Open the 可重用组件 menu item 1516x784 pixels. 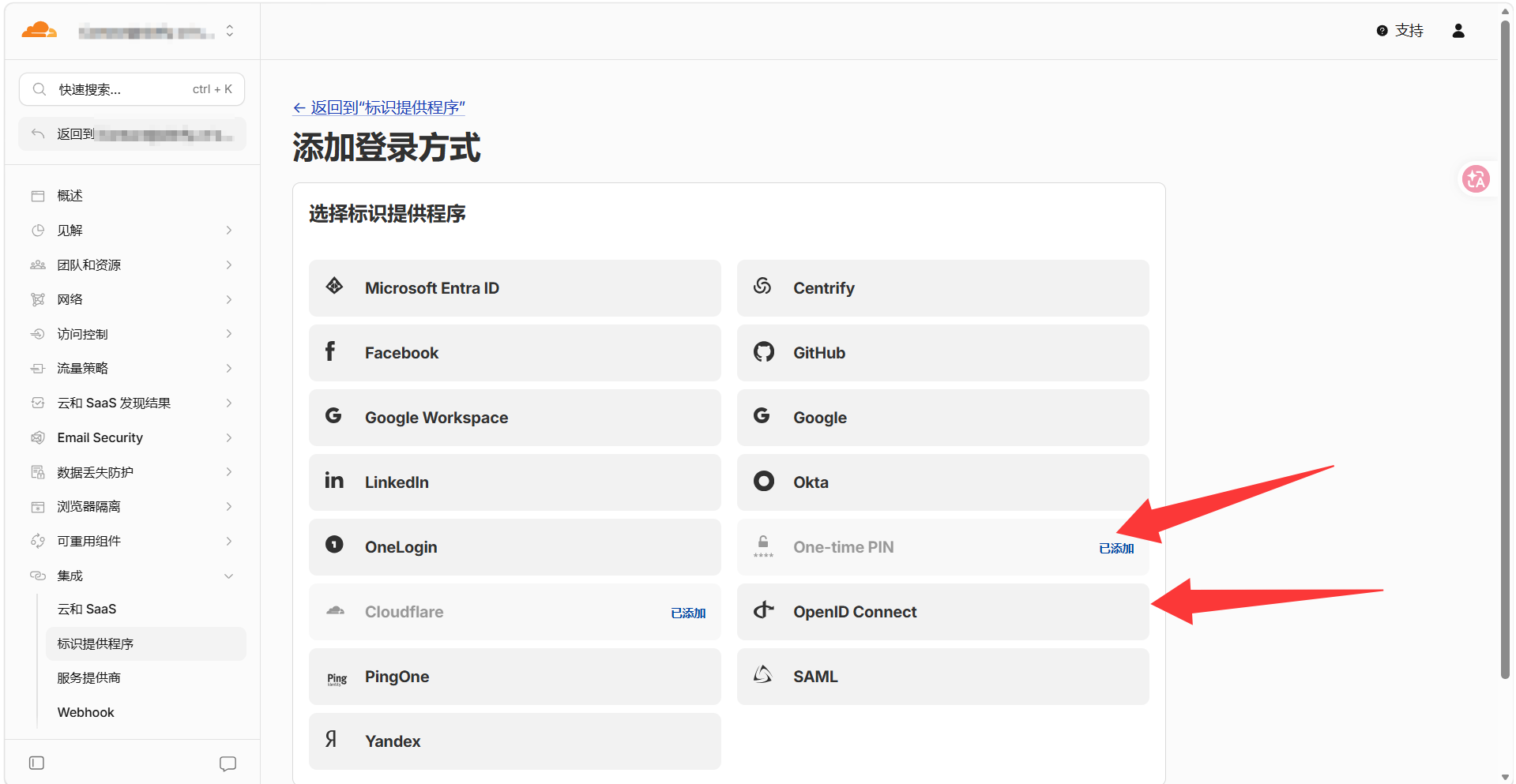132,542
